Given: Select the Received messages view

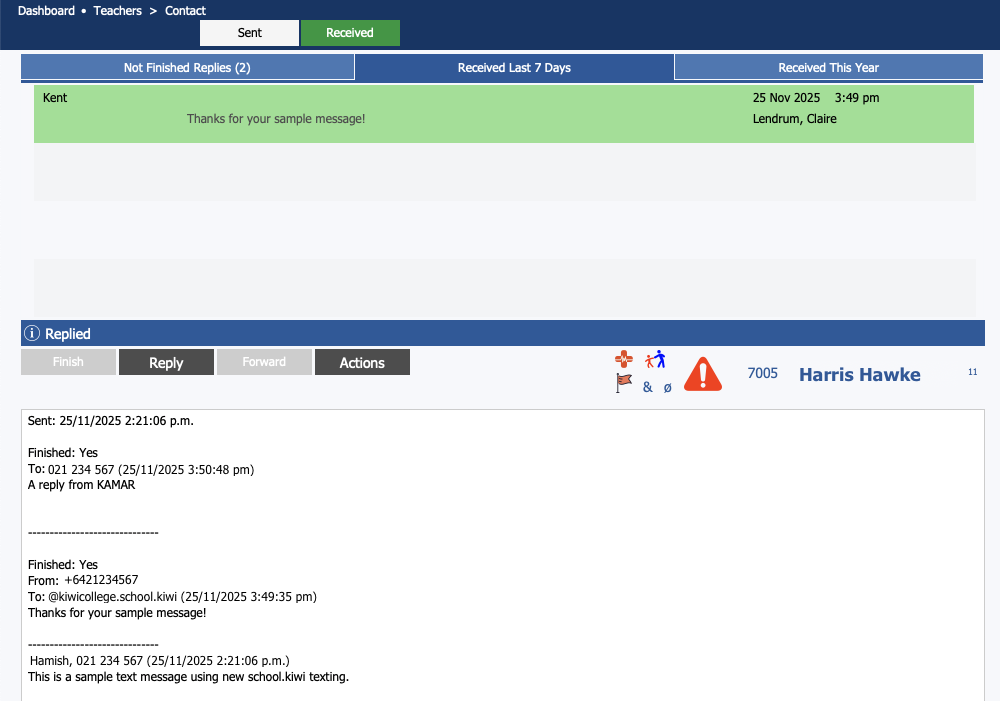Looking at the screenshot, I should [x=350, y=33].
